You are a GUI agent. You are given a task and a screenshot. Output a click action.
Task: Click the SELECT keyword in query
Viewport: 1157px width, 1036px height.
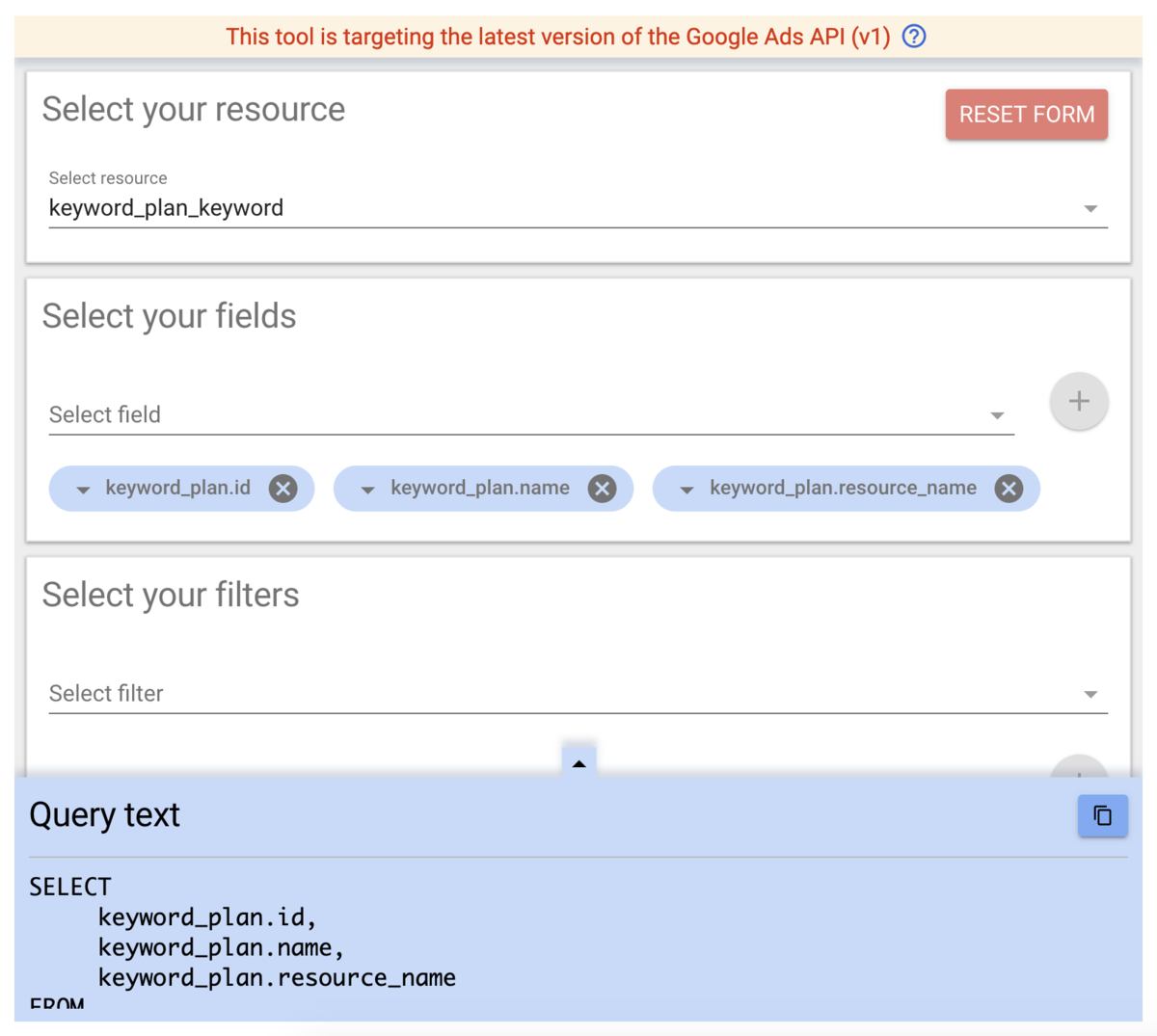(x=70, y=887)
